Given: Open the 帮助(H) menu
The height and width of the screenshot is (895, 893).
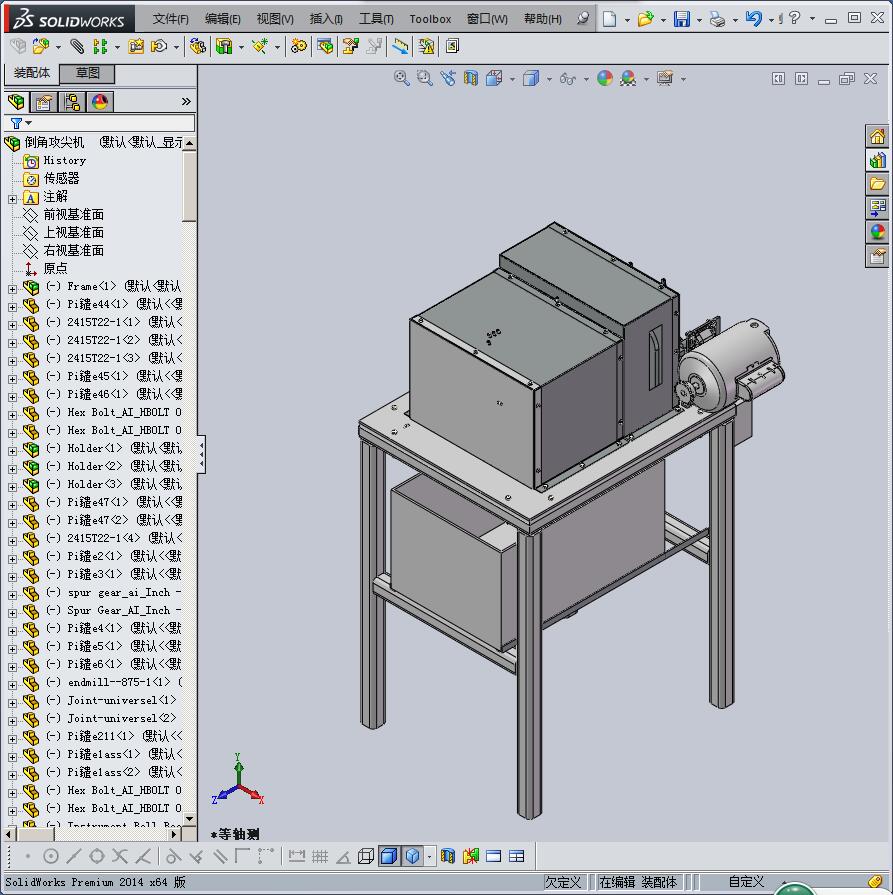Looking at the screenshot, I should (x=543, y=19).
